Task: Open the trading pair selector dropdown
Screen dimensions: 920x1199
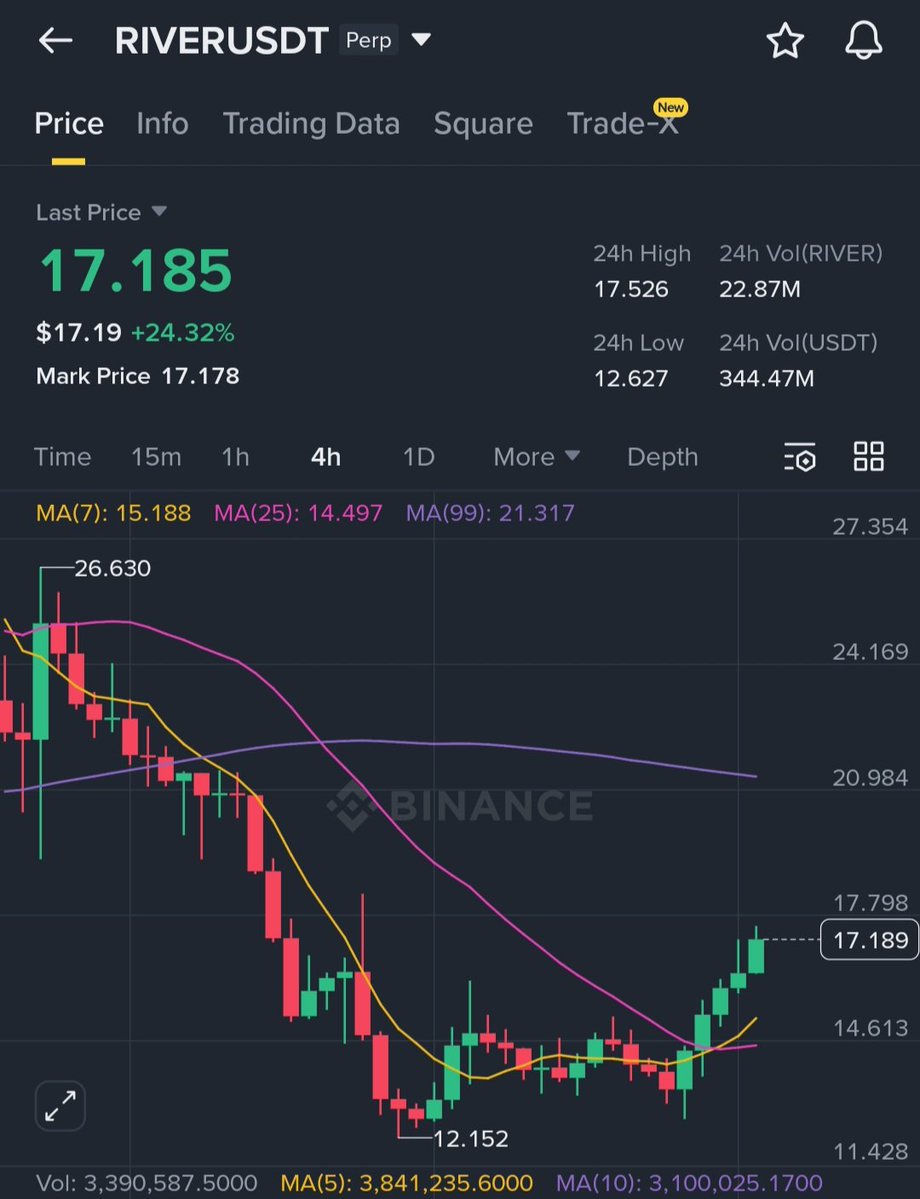Action: [421, 40]
